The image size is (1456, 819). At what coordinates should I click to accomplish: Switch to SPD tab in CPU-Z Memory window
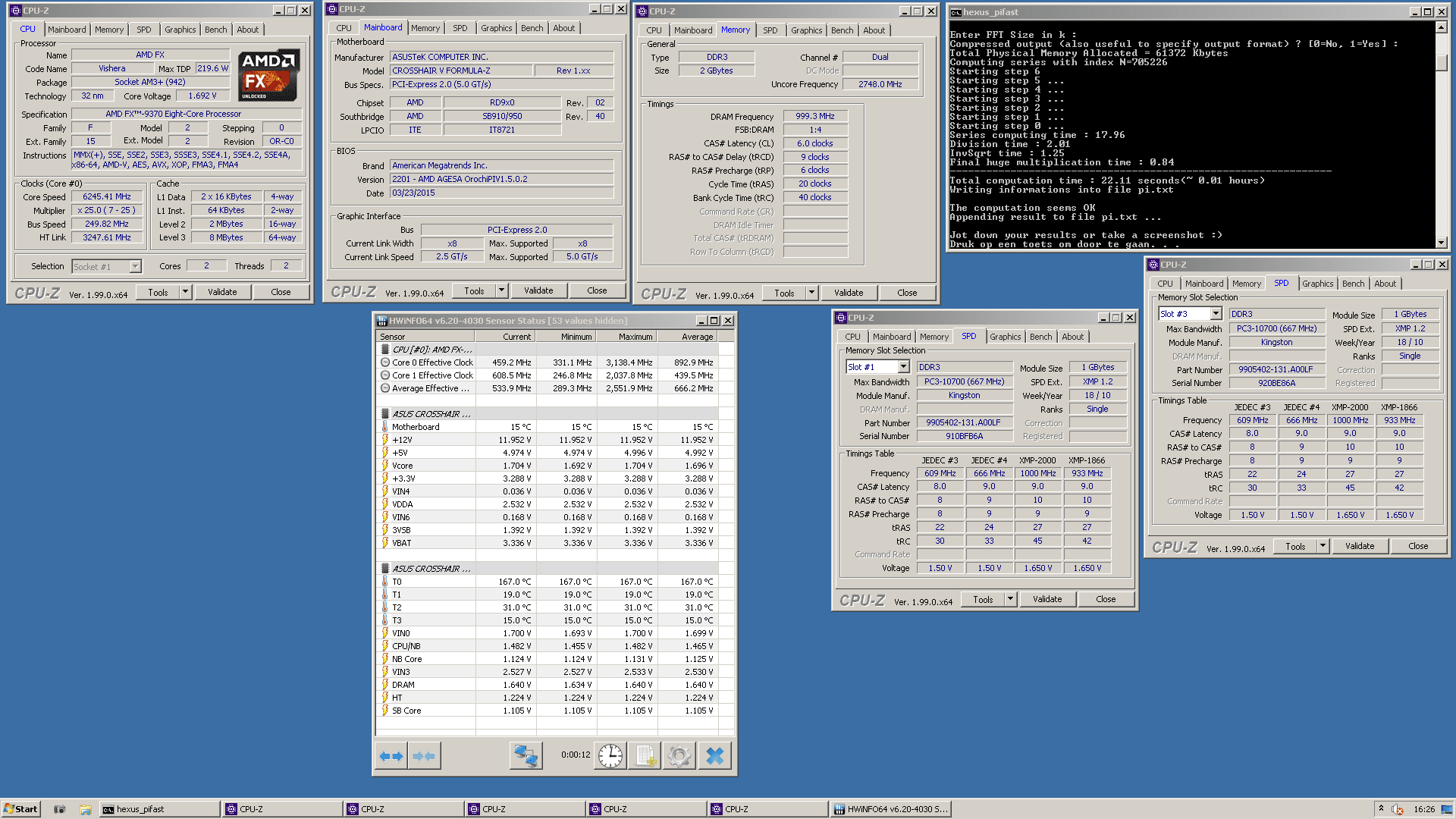click(770, 30)
